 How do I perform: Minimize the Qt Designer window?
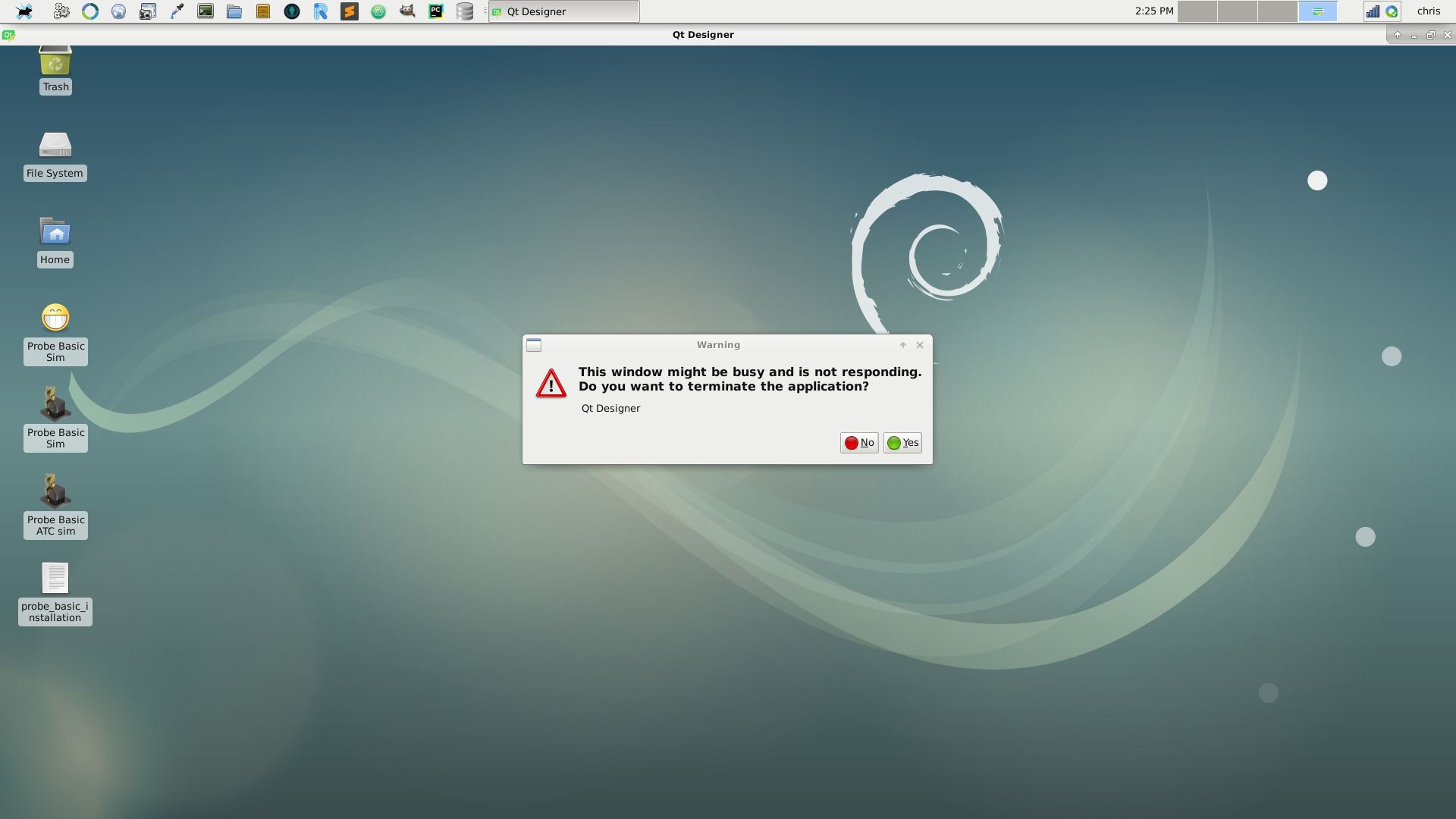click(1414, 35)
